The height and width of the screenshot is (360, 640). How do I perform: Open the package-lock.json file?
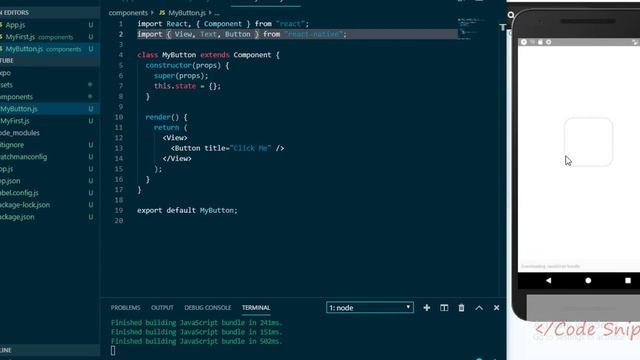[x=25, y=205]
